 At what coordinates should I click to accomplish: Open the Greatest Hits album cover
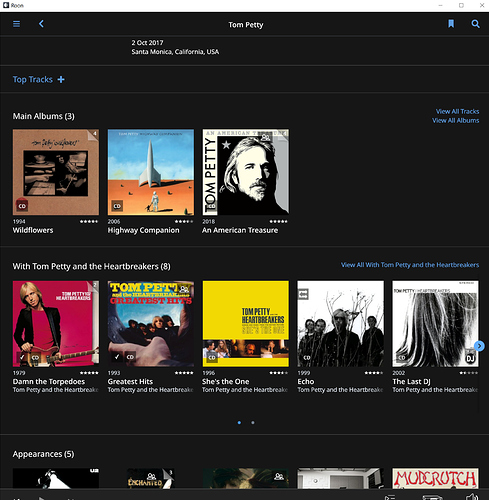pos(151,324)
